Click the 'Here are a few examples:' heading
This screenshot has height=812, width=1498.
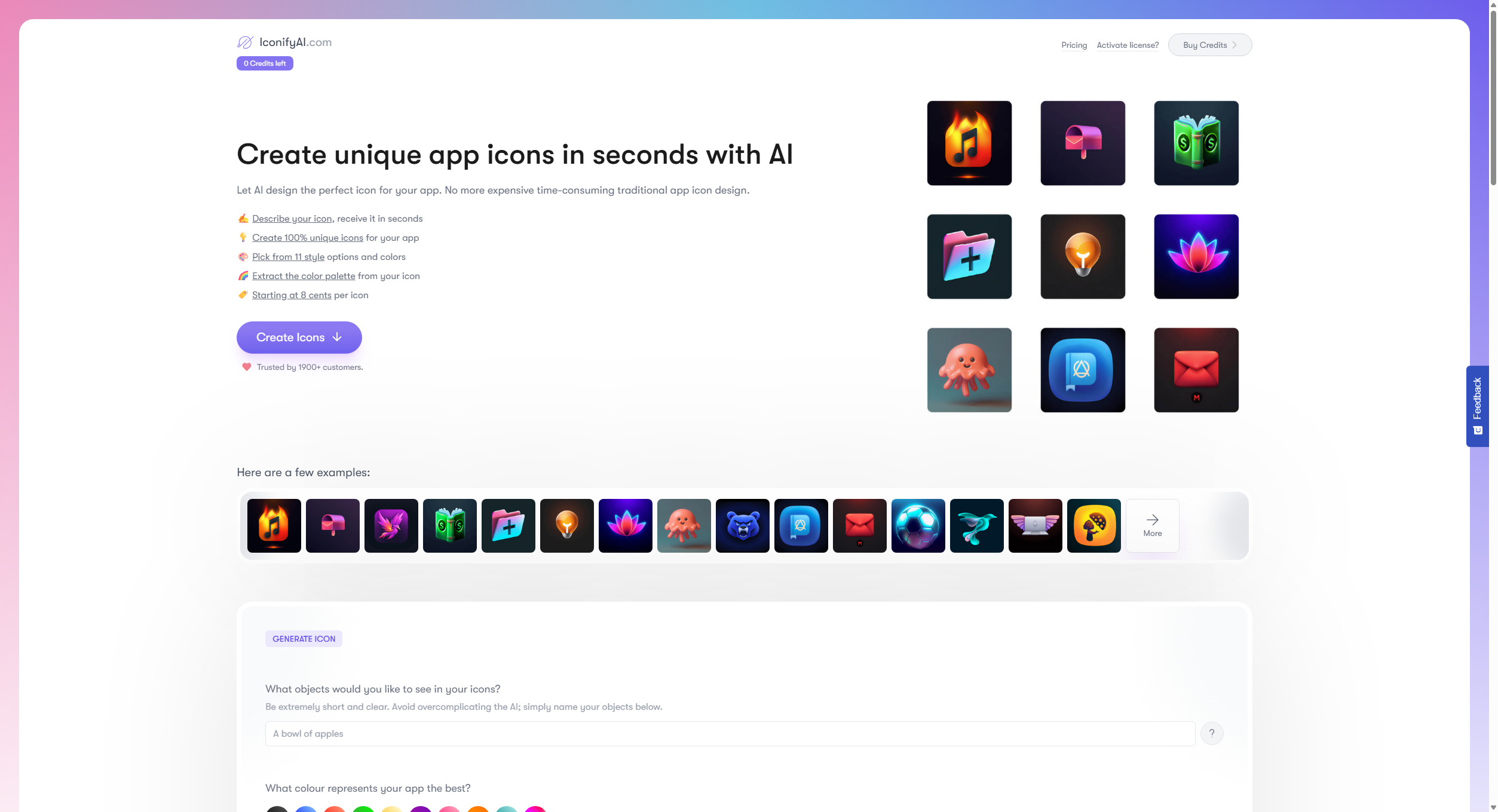point(304,473)
